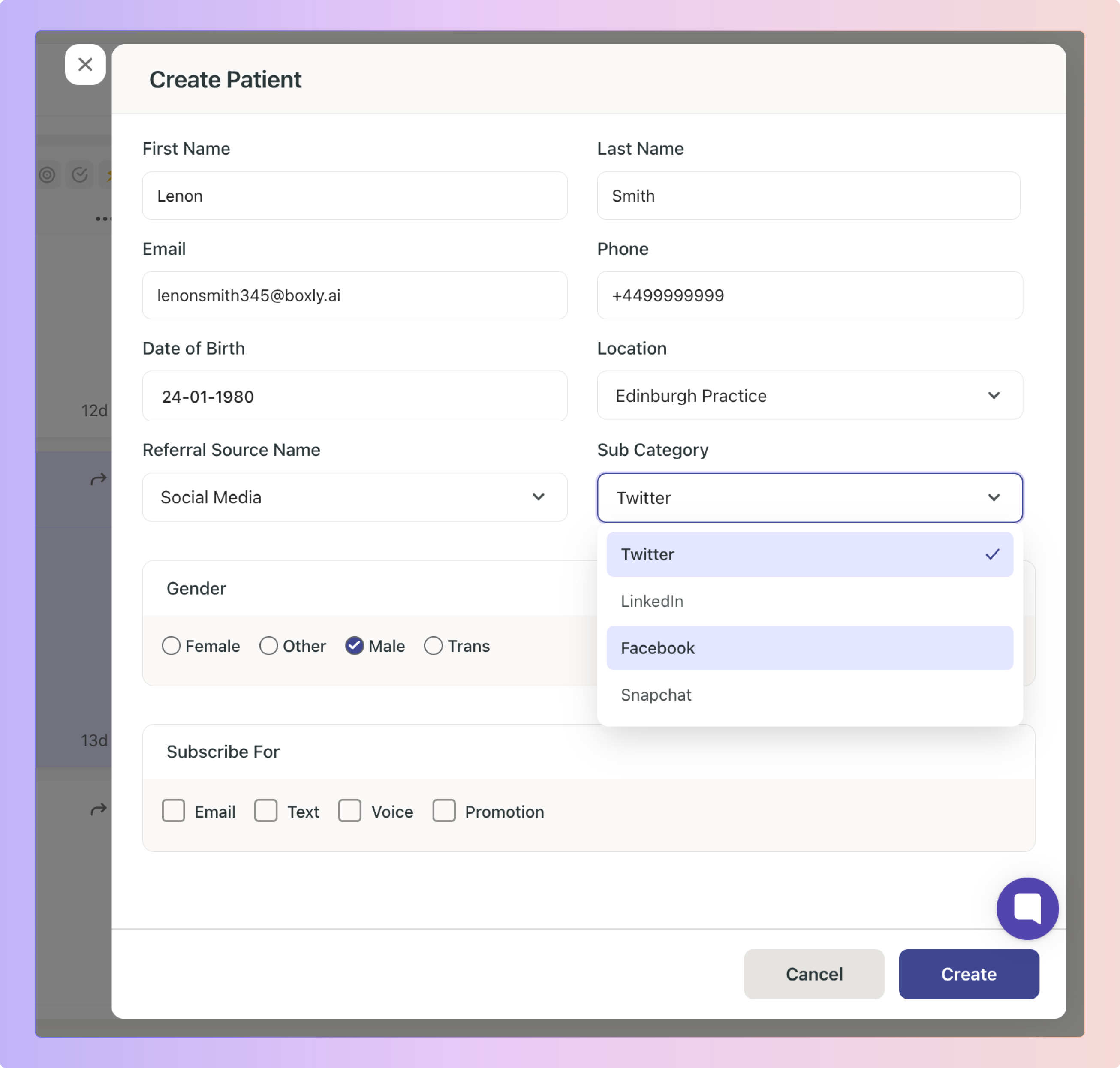Viewport: 1120px width, 1068px height.
Task: Open the three-dots menu in background page
Action: (103, 219)
